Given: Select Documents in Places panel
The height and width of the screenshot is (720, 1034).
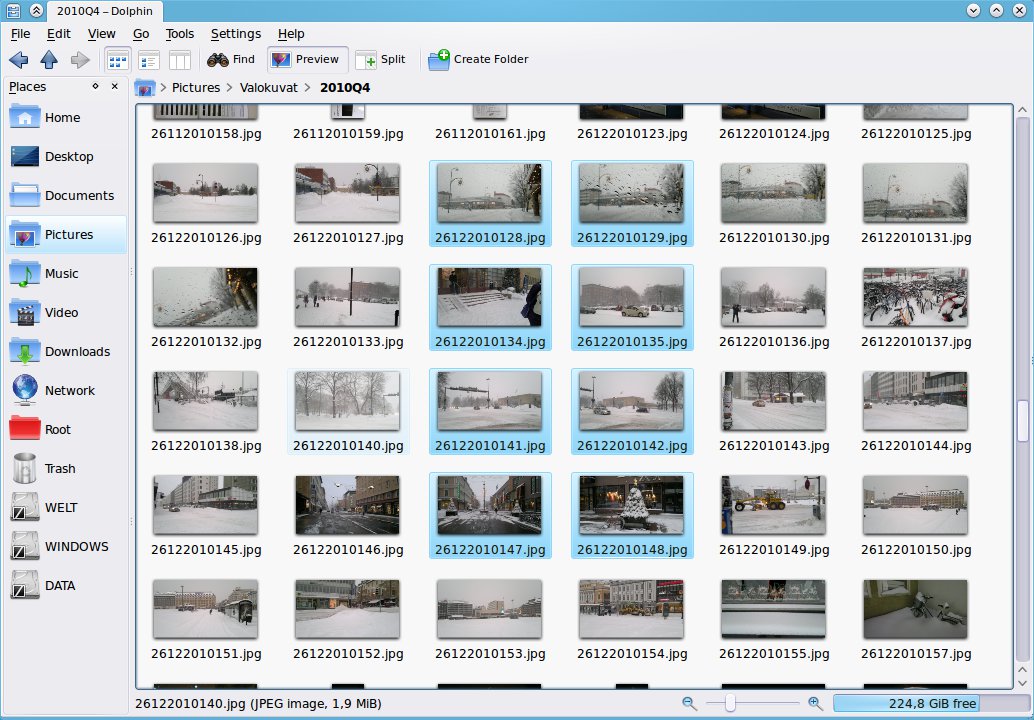Looking at the screenshot, I should [66, 196].
